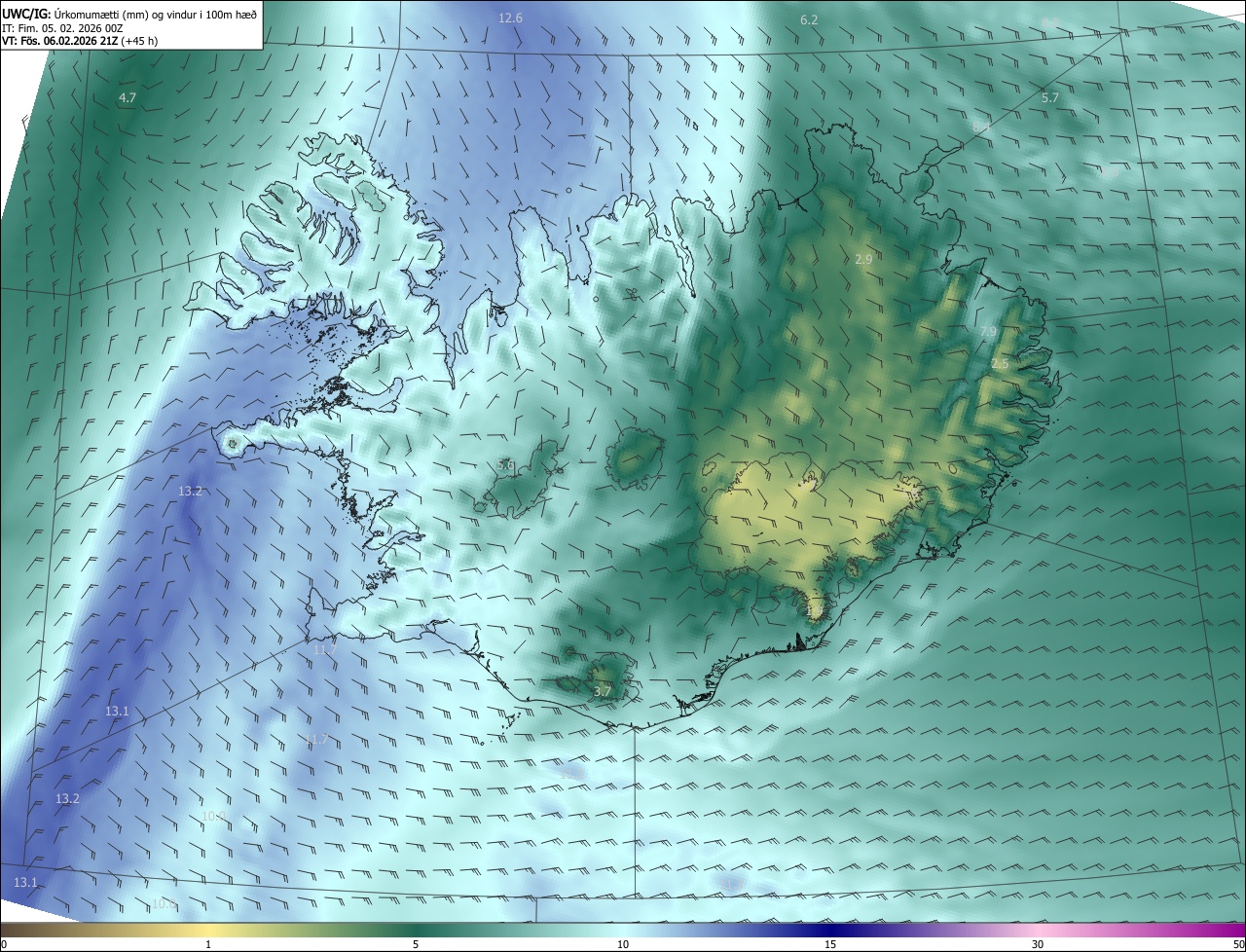Click the colorbar tick label '0'
This screenshot has height=952, width=1246.
(4, 944)
